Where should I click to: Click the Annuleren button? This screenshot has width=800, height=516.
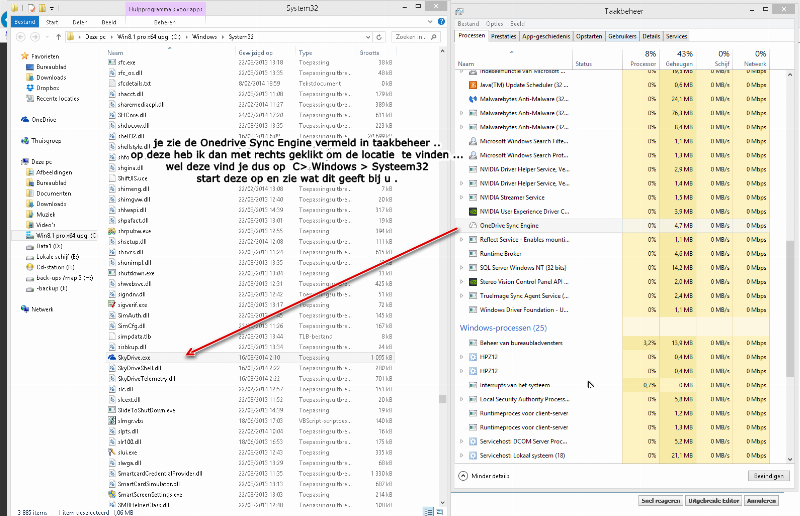point(762,501)
